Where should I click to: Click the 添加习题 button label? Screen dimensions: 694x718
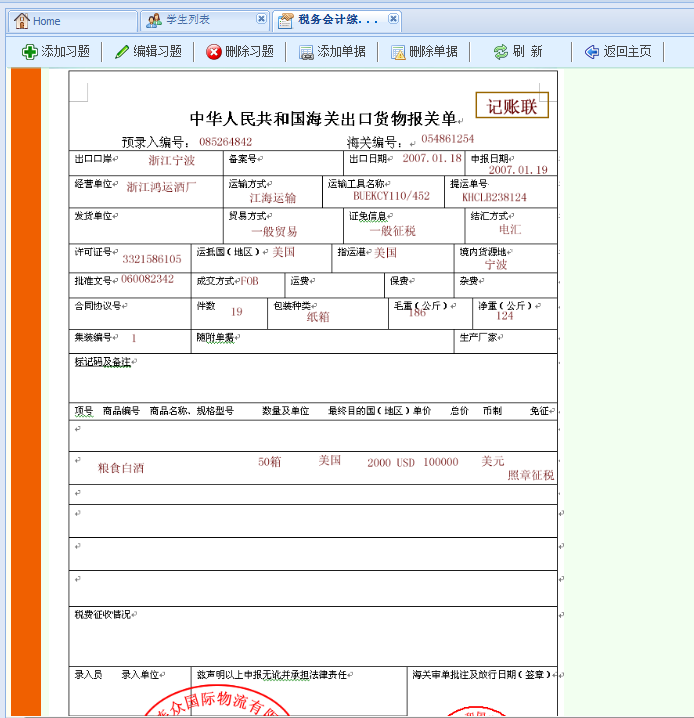click(65, 51)
